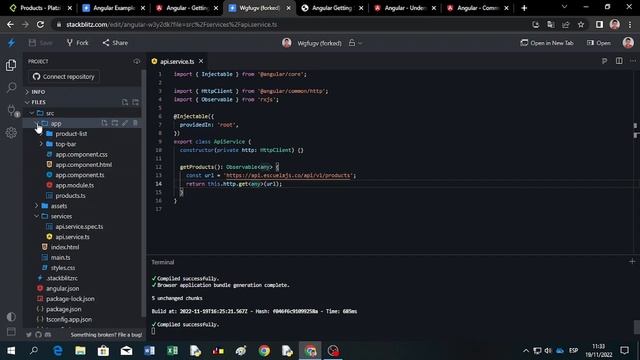
Task: Click the StackBlitz lightning logo
Action: [11, 42]
